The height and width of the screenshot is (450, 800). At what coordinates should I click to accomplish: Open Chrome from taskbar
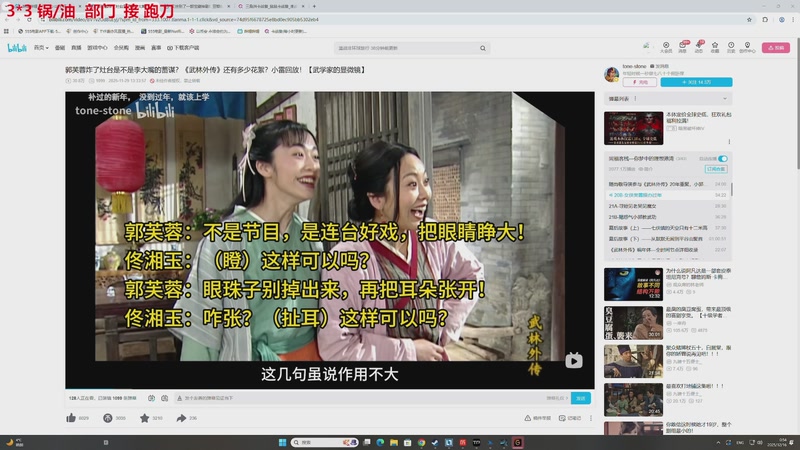(x=421, y=442)
